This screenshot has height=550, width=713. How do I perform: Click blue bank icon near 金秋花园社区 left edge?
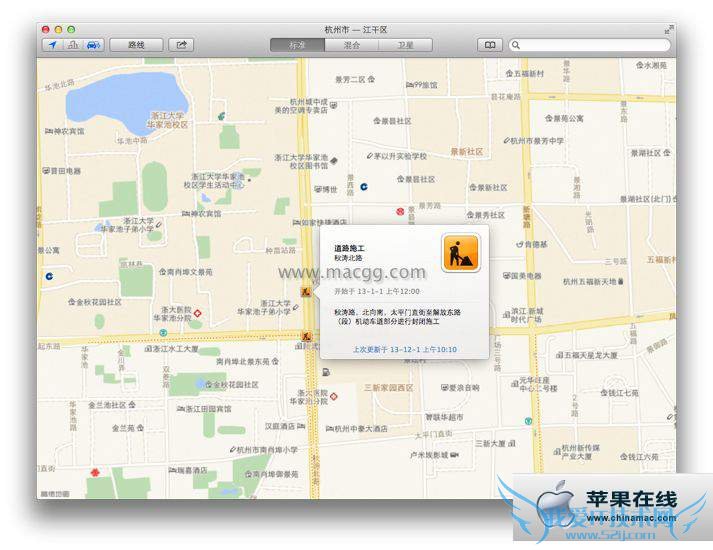pos(49,276)
